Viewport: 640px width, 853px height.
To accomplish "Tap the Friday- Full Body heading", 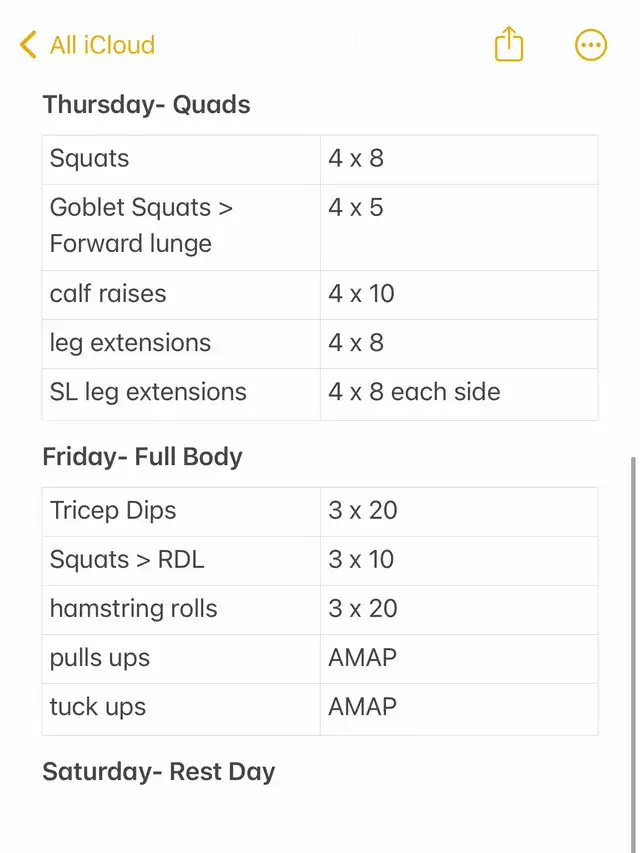I will point(142,457).
